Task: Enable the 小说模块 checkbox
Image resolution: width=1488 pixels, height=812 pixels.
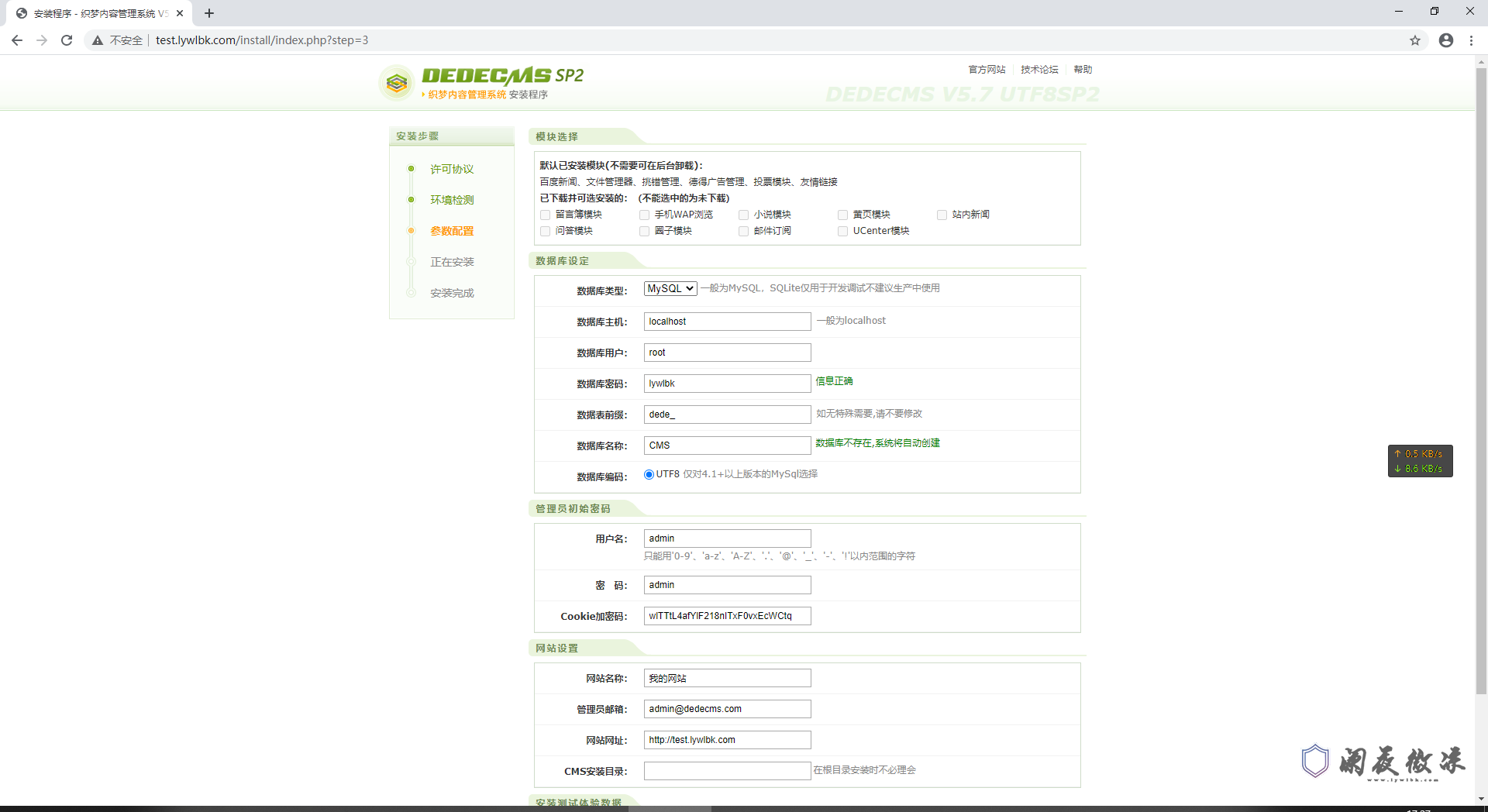Action: (743, 215)
